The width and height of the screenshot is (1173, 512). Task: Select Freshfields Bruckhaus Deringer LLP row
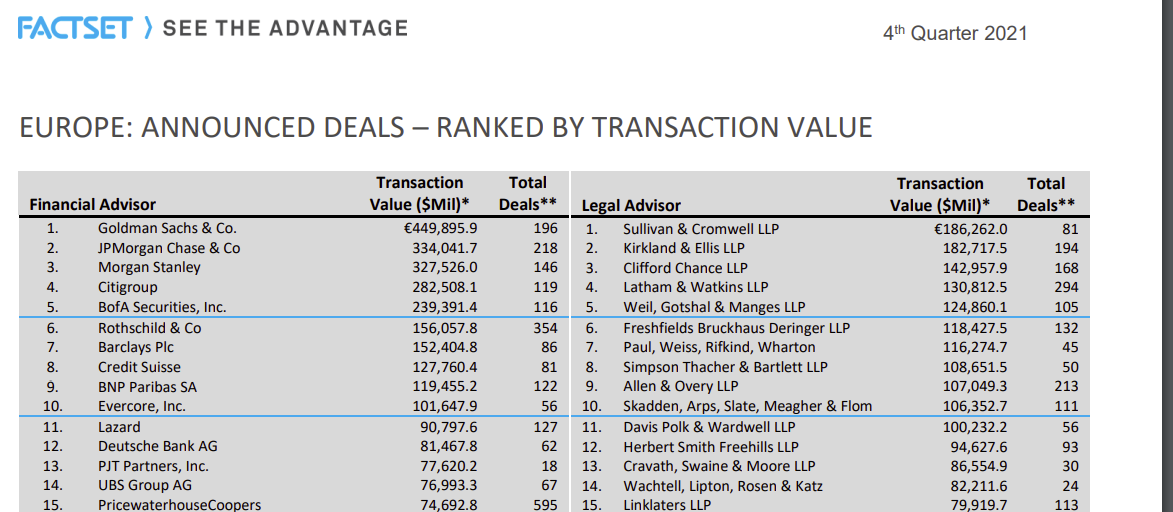(x=829, y=328)
